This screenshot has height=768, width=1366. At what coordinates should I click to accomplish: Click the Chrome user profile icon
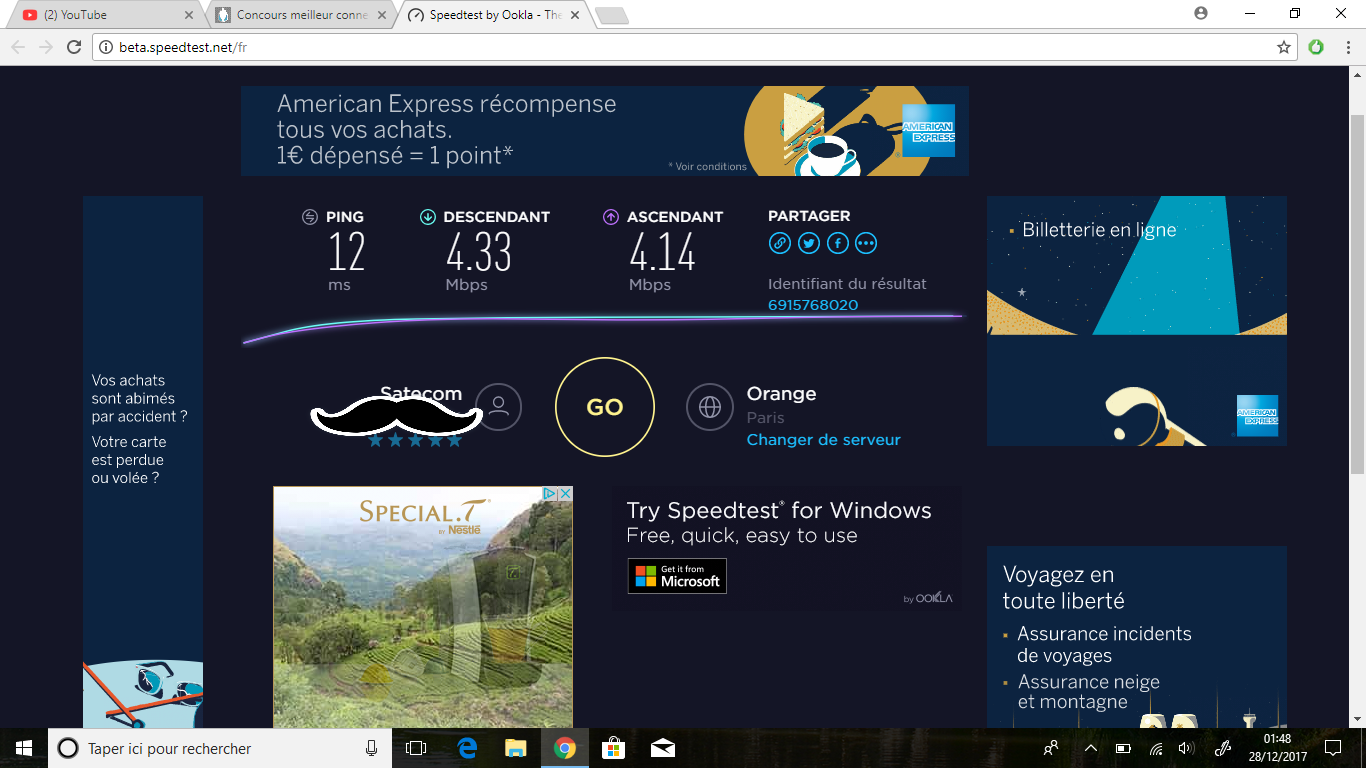(x=1201, y=13)
